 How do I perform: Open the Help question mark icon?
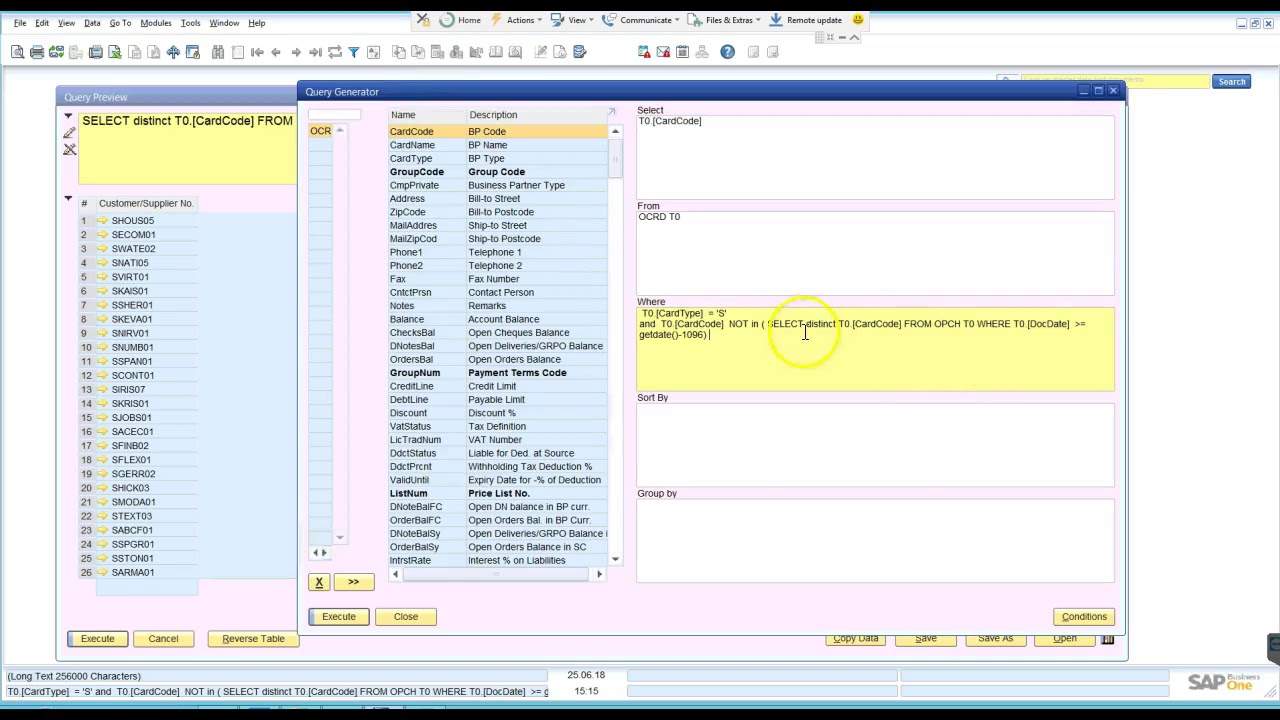click(727, 52)
